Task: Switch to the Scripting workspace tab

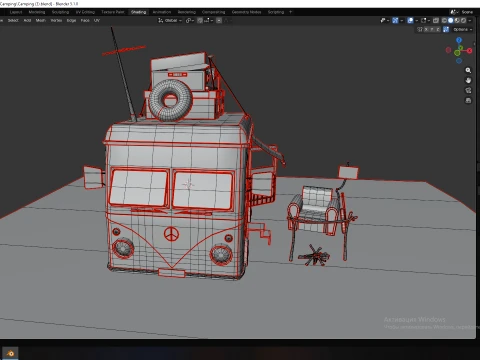Action: tap(276, 12)
